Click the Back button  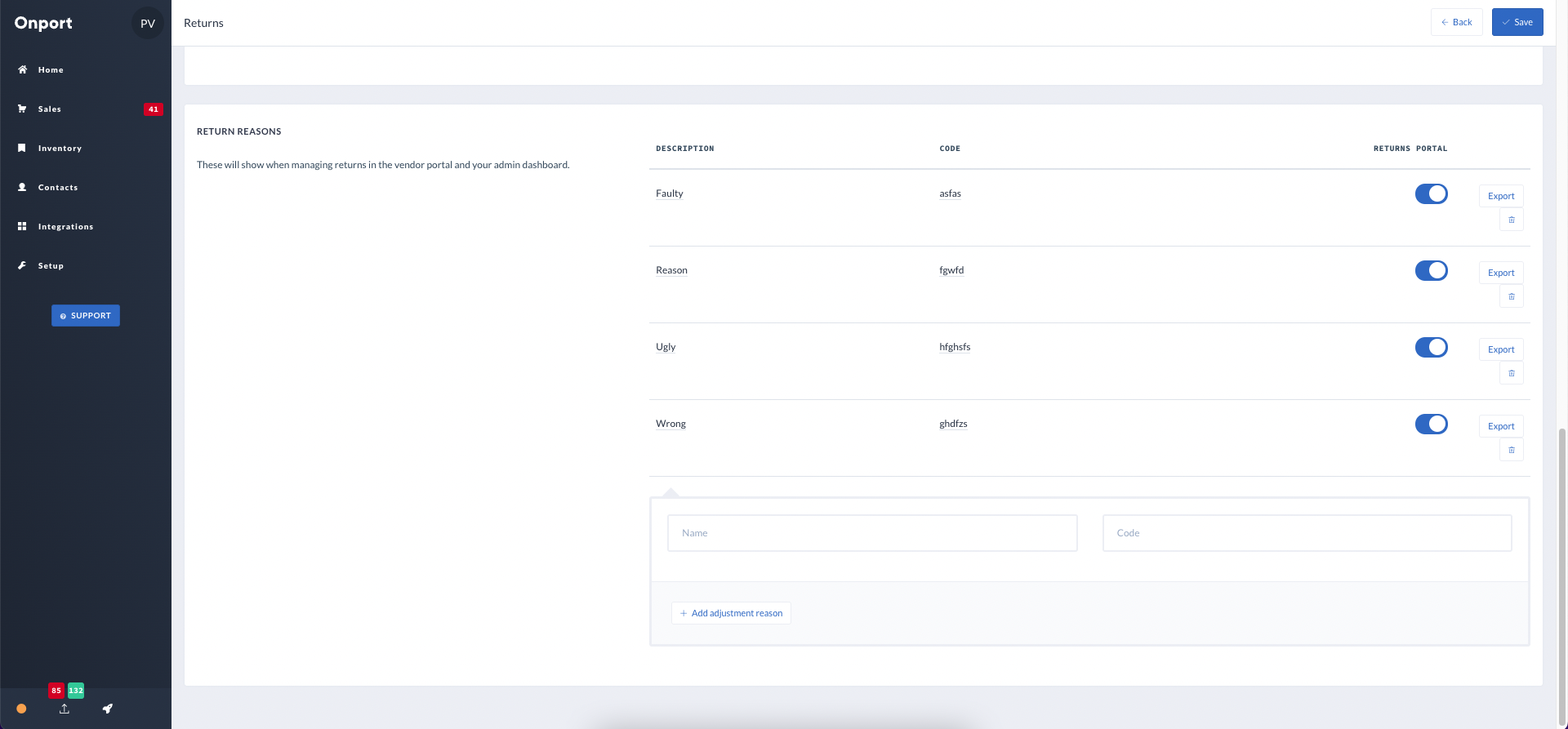click(x=1456, y=22)
